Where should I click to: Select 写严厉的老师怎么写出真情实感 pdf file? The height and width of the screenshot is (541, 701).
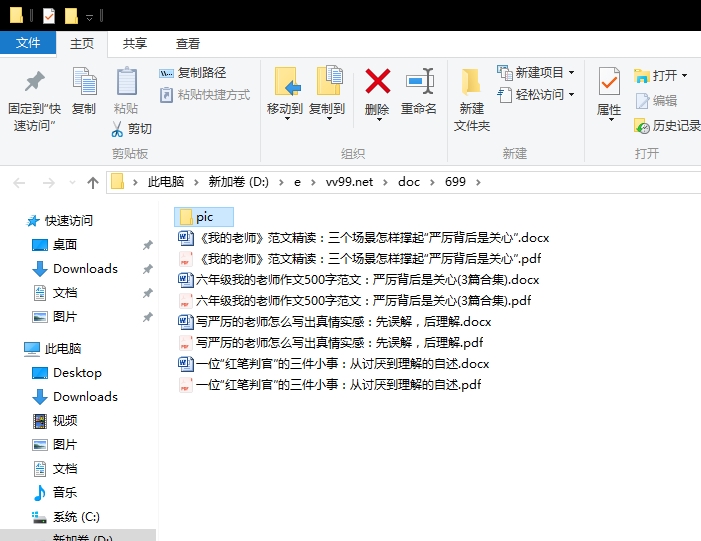(331, 343)
